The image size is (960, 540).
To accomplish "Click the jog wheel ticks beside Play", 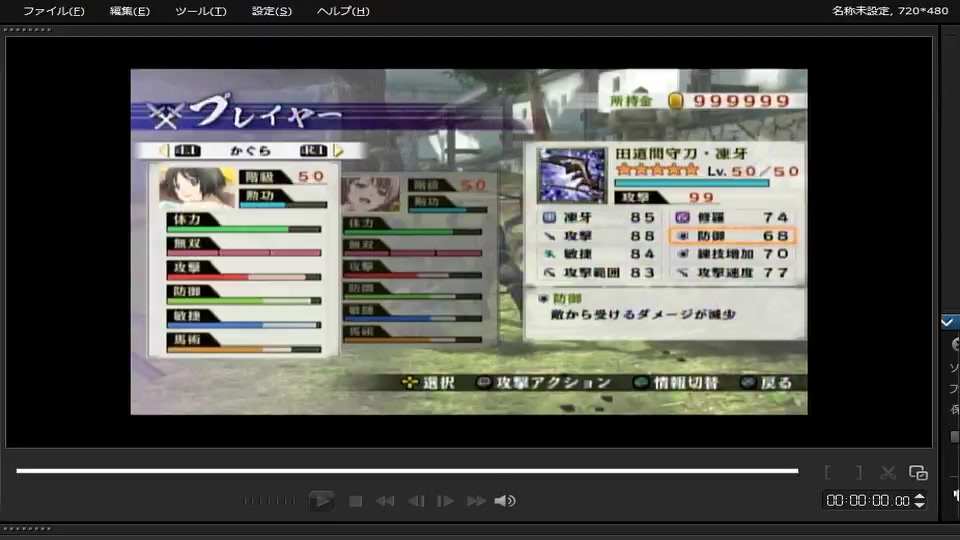I will [269, 501].
